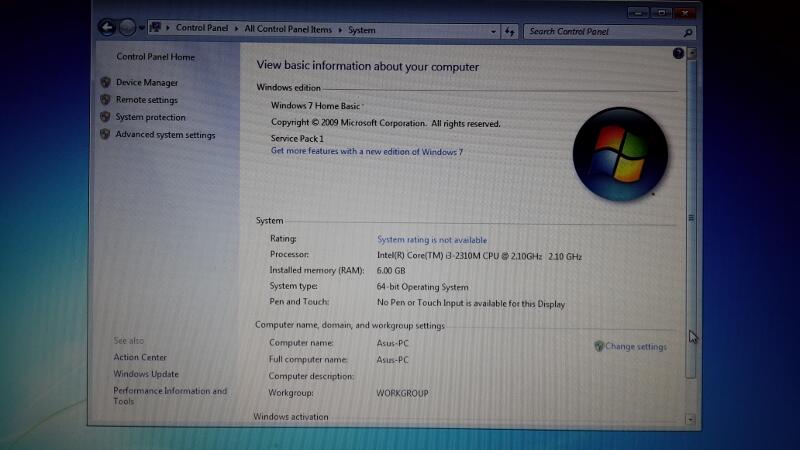
Task: Click the magnifier search icon
Action: [688, 33]
